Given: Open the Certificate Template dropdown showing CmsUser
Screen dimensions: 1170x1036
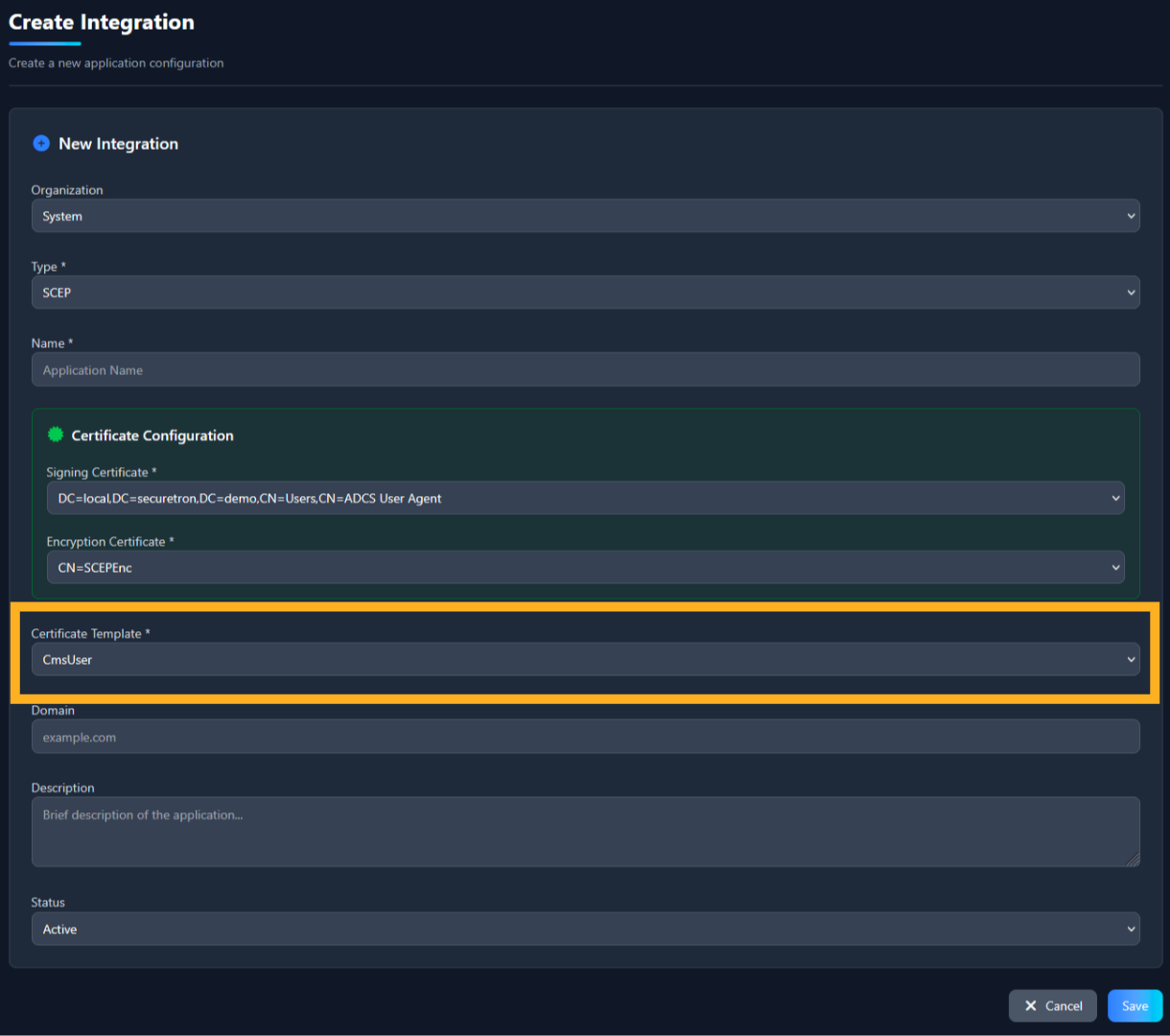Looking at the screenshot, I should tap(585, 659).
